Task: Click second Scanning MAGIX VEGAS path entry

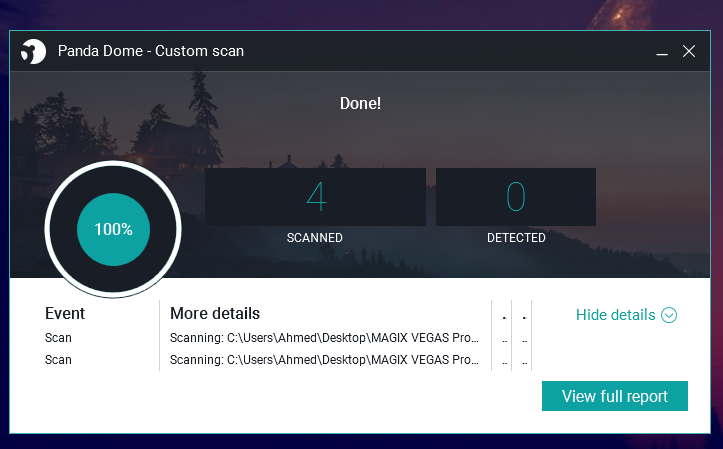Action: [x=324, y=360]
